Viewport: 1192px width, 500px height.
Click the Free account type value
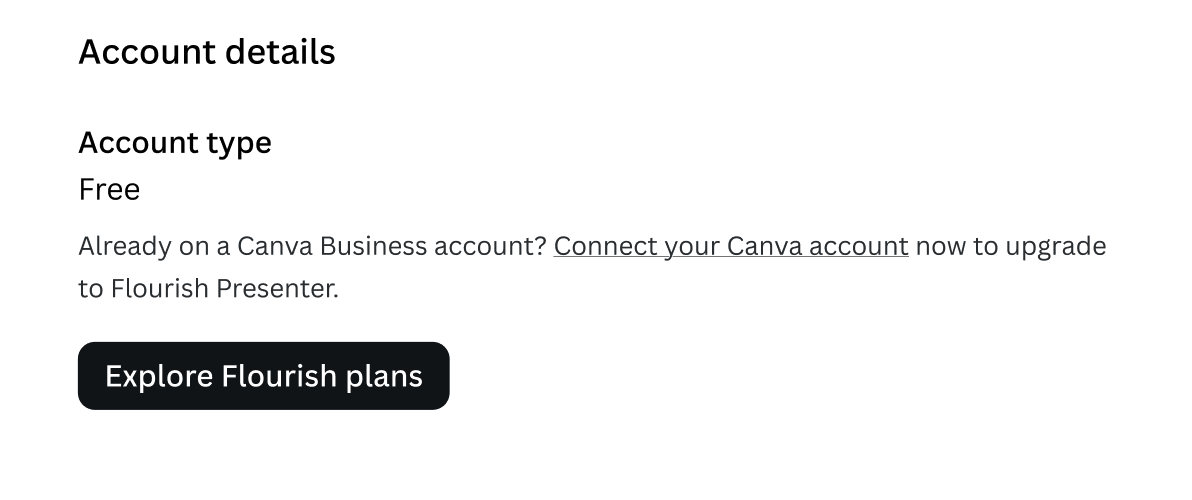pos(109,189)
